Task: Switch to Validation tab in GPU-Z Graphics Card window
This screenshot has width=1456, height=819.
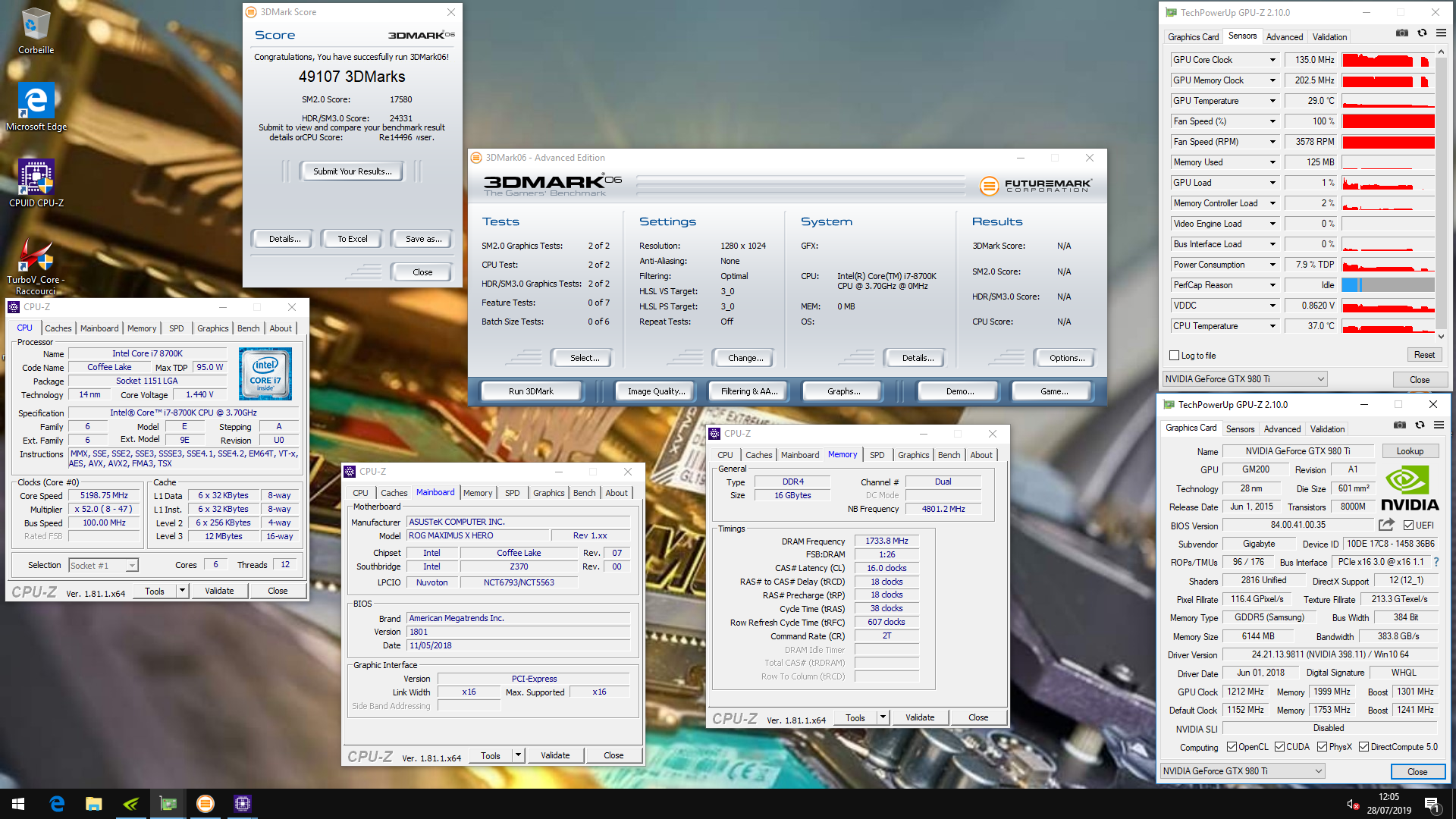Action: point(1327,429)
